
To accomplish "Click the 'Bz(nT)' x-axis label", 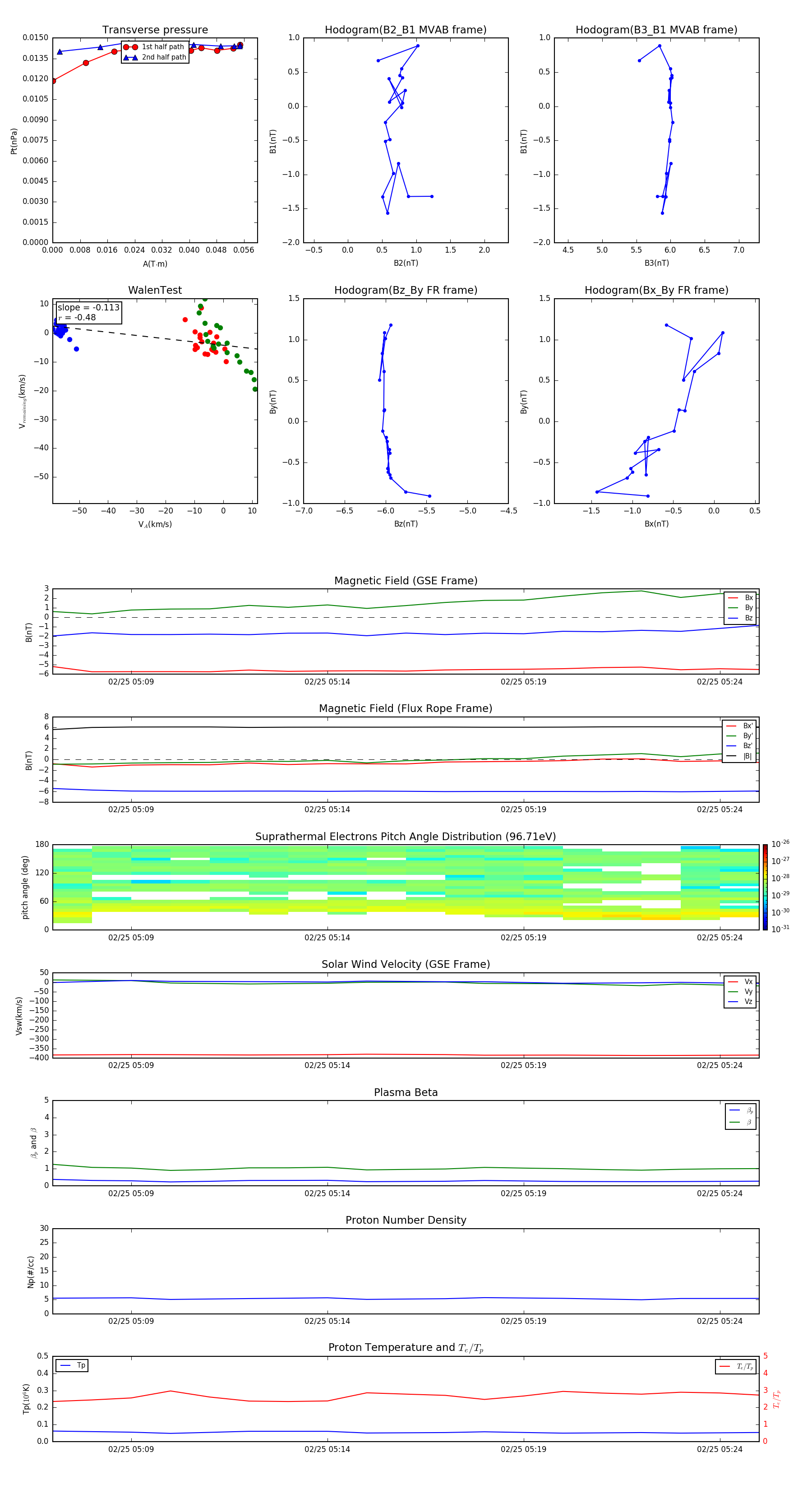I will 406,524.
